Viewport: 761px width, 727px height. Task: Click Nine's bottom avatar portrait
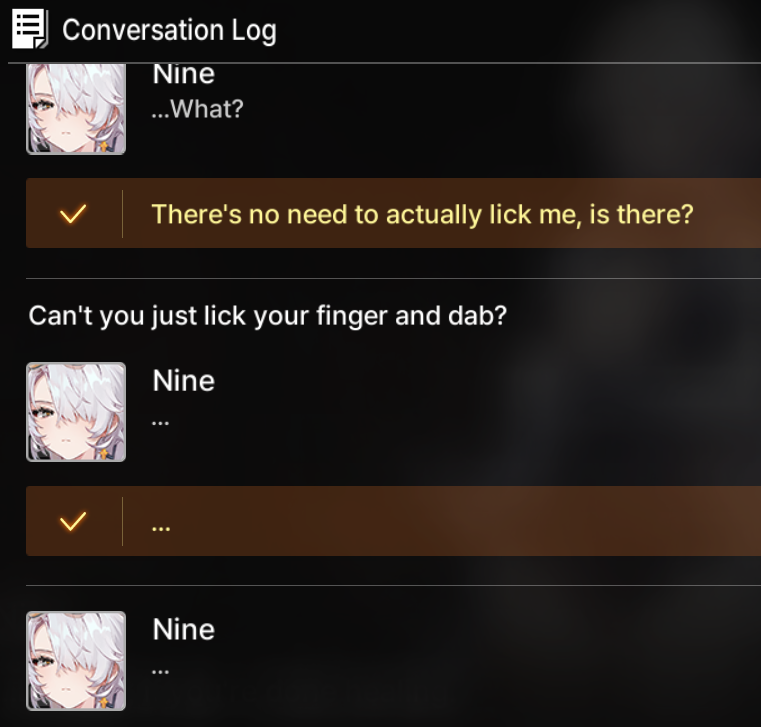(76, 661)
